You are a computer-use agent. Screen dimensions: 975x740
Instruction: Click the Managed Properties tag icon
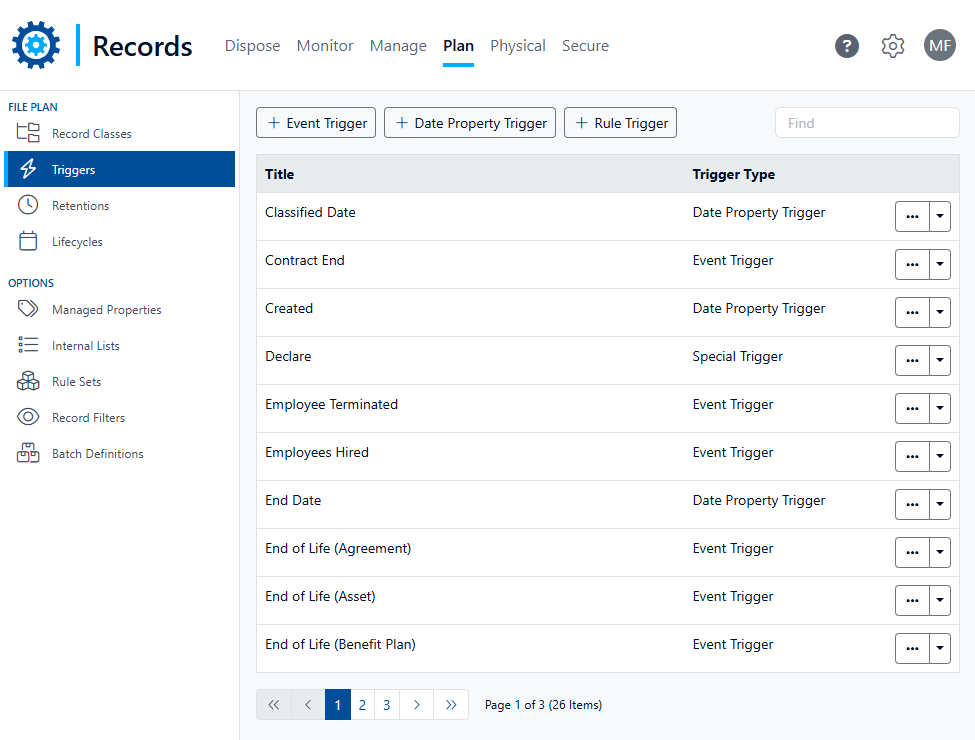coord(29,309)
